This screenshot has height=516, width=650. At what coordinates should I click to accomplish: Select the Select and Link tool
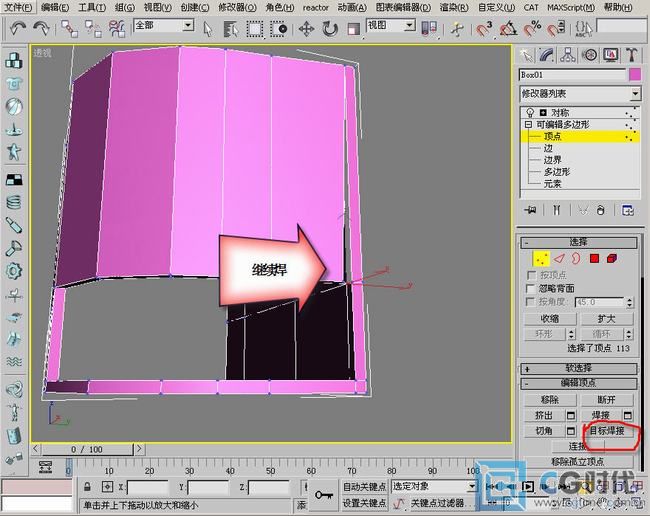(69, 29)
